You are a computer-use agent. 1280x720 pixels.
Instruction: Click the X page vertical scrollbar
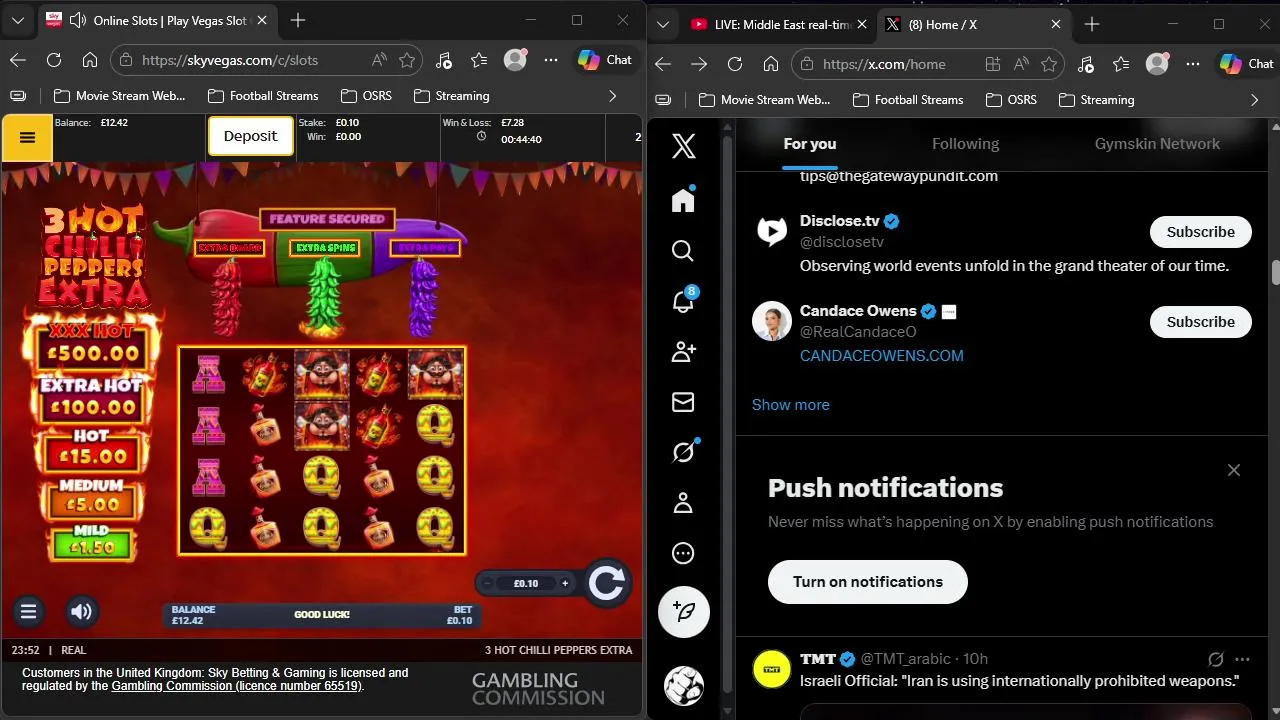pyautogui.click(x=1275, y=273)
